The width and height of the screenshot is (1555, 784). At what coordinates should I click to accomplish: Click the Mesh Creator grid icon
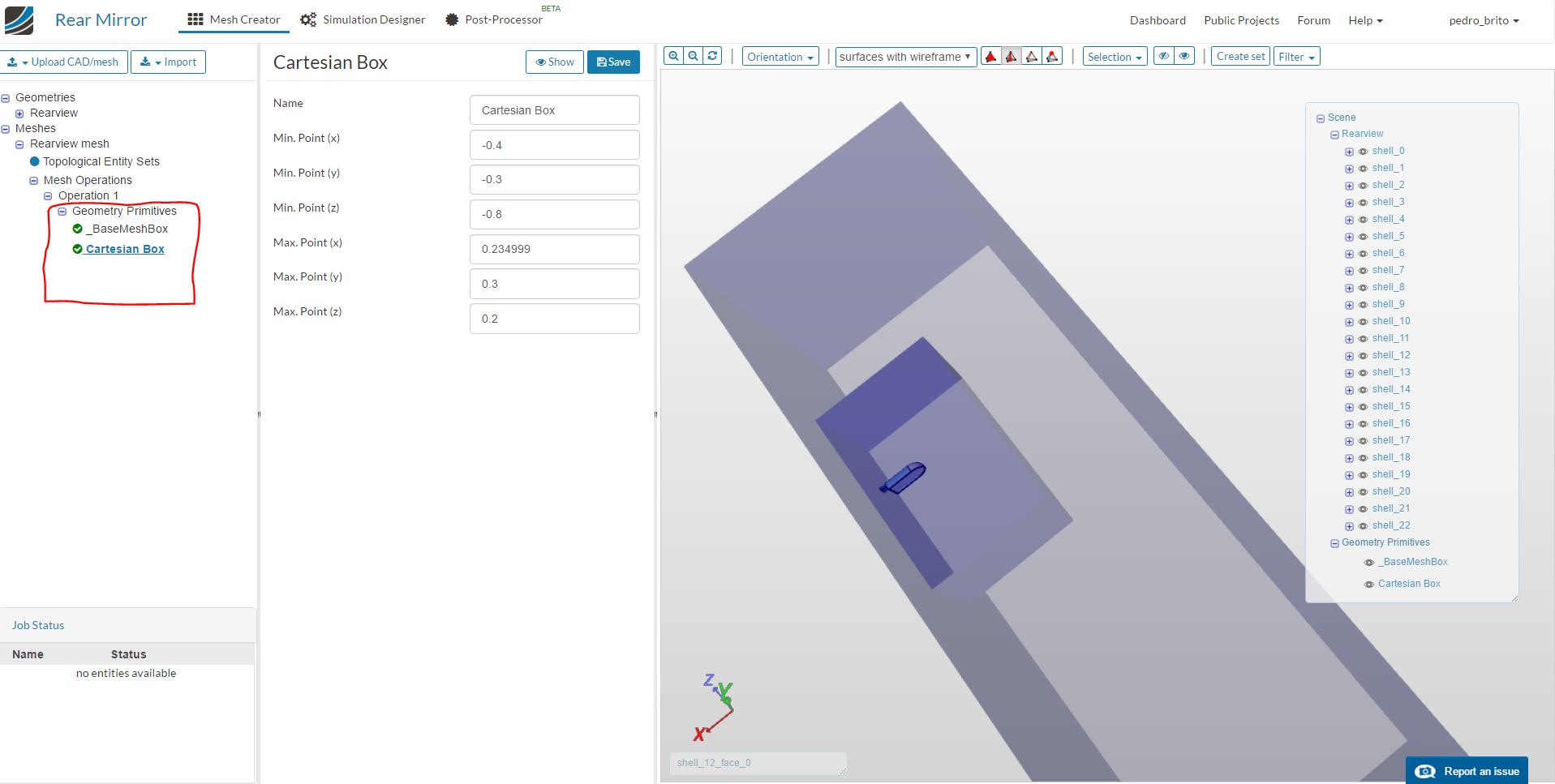pos(195,19)
